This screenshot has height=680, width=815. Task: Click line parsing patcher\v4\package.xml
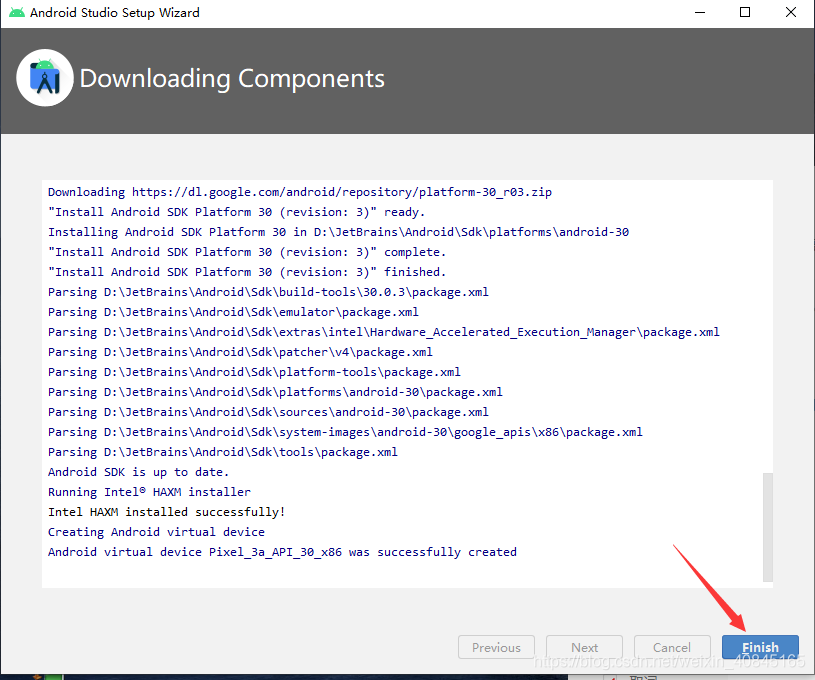[240, 352]
